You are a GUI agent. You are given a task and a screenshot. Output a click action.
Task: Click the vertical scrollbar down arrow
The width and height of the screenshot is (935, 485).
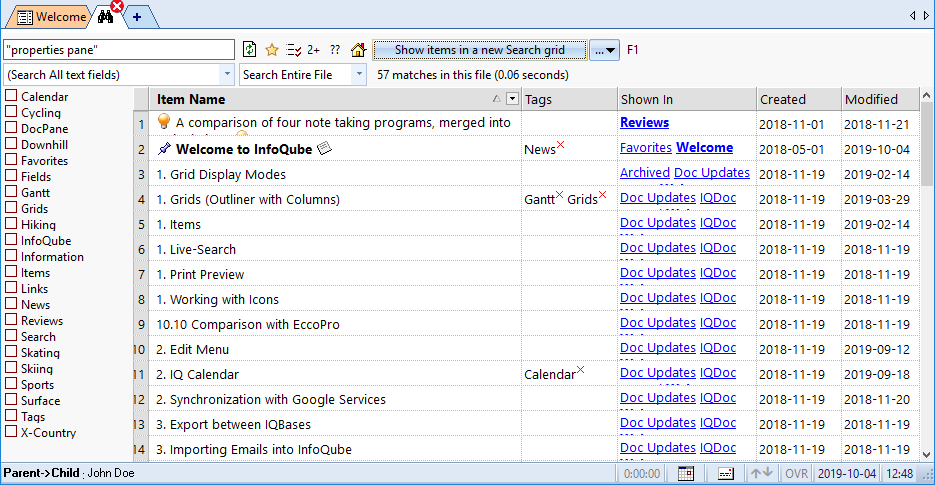pos(926,455)
